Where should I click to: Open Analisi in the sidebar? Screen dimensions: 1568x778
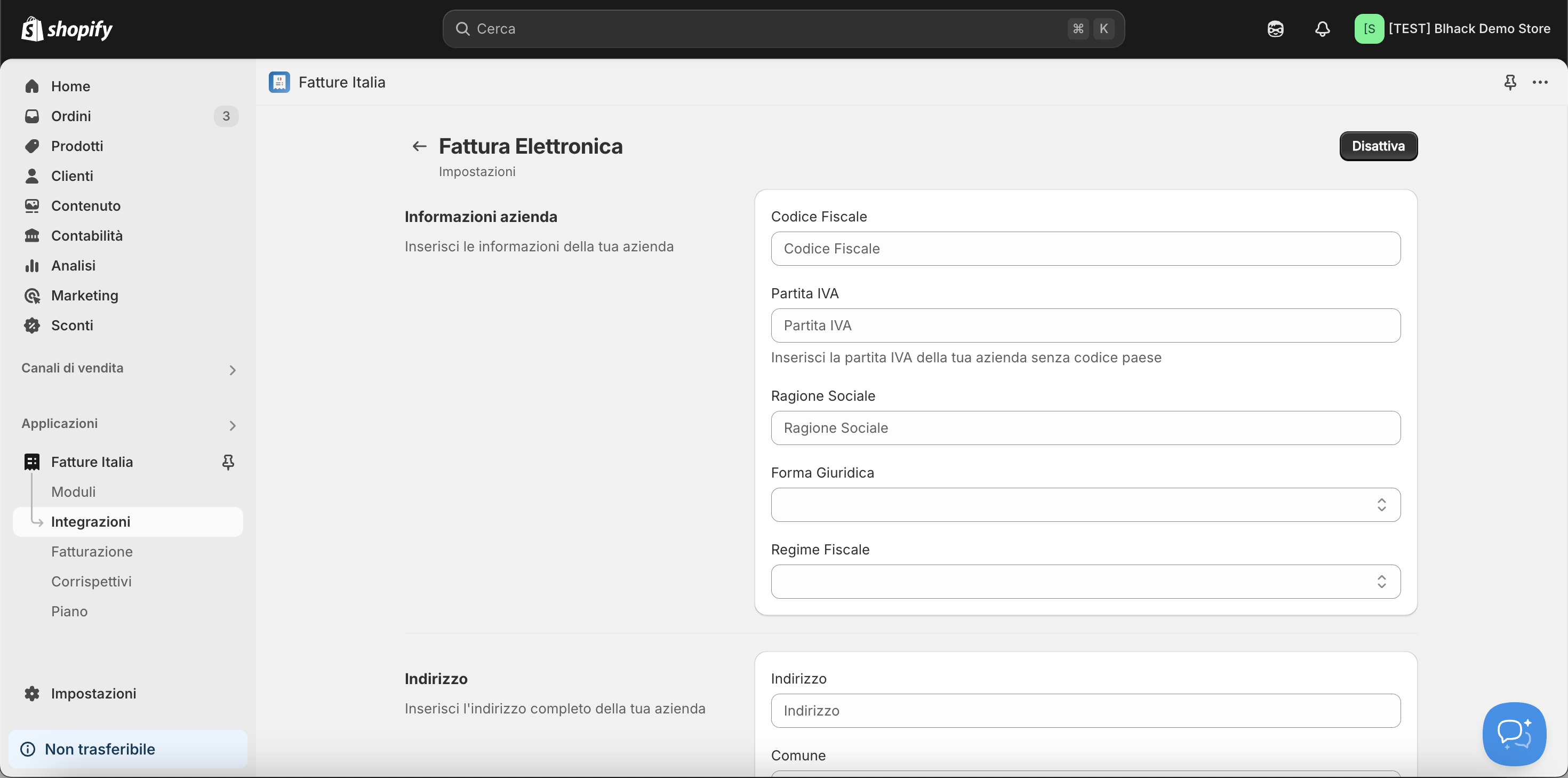128,265
